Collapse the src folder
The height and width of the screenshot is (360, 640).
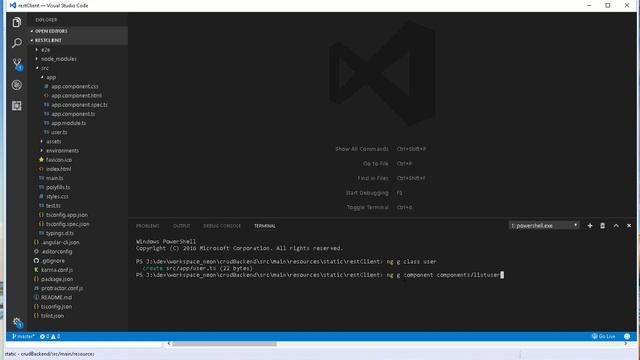click(x=78, y=68)
